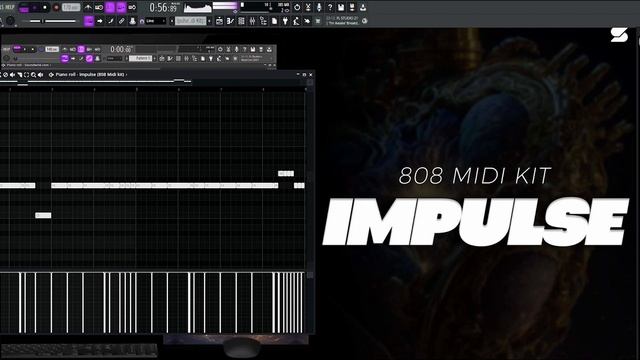
Task: Click the stop button in the main transport
Action: [x=45, y=8]
